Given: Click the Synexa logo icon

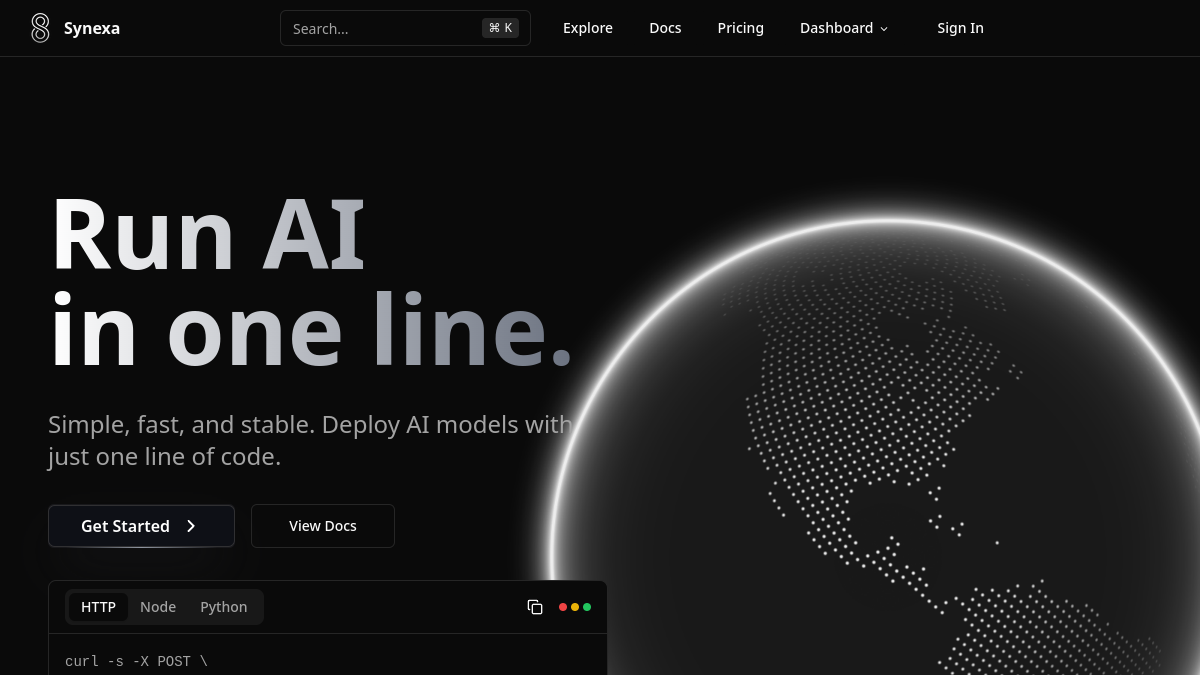Looking at the screenshot, I should tap(40, 28).
